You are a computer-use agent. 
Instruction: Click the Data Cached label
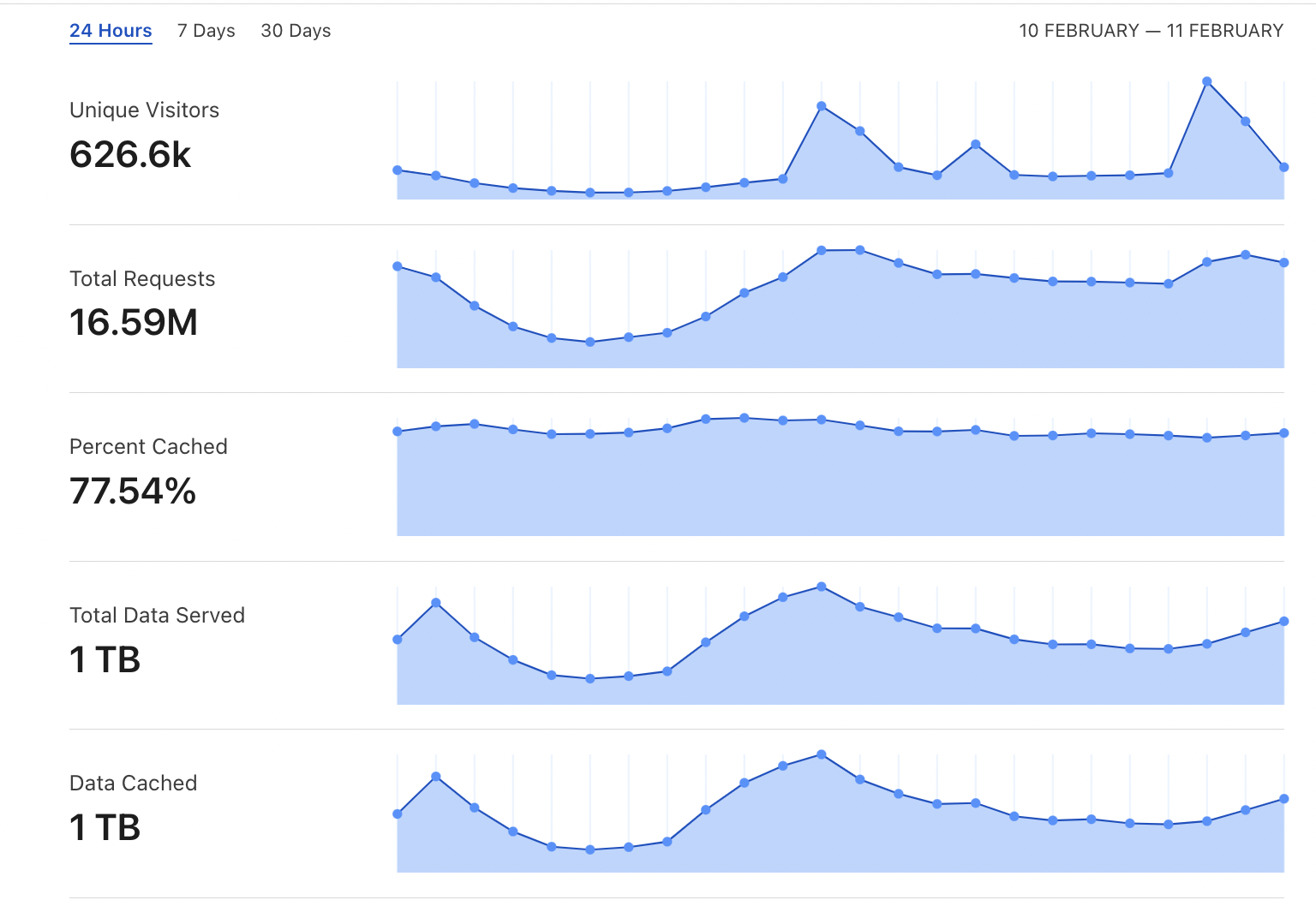[x=133, y=784]
